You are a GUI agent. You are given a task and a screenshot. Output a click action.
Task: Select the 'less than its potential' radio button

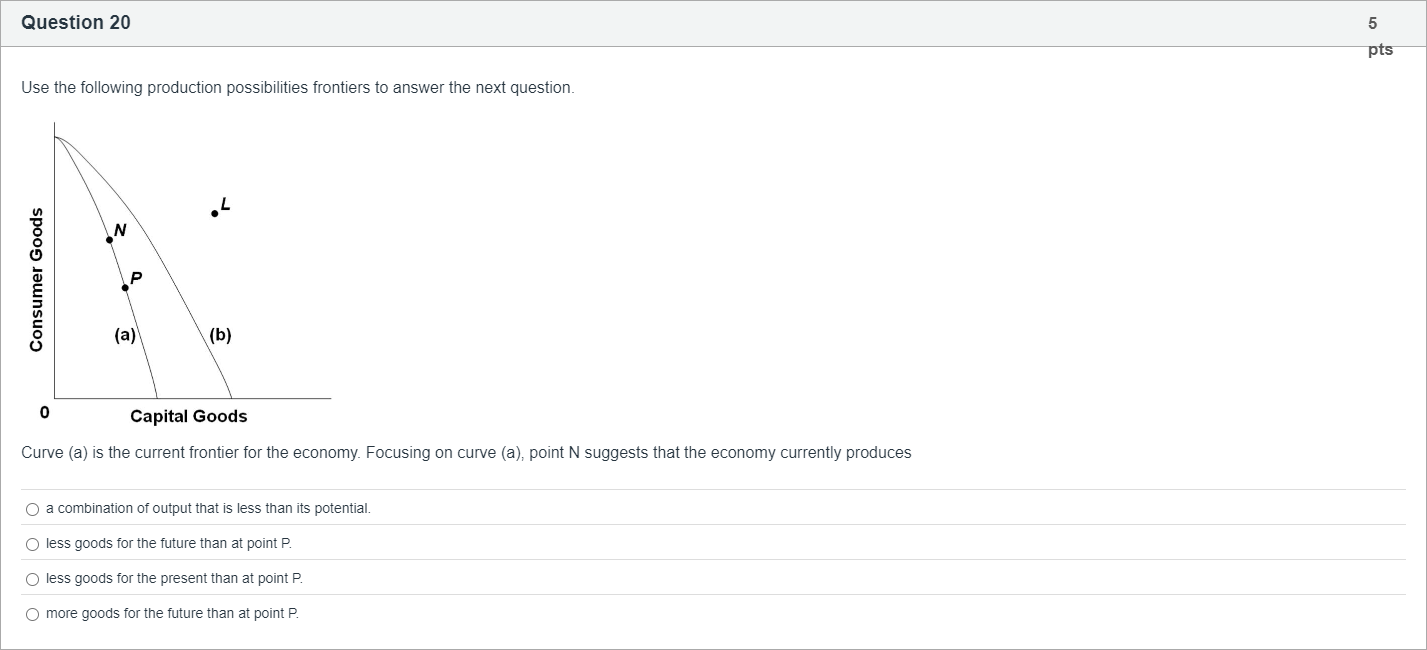33,509
